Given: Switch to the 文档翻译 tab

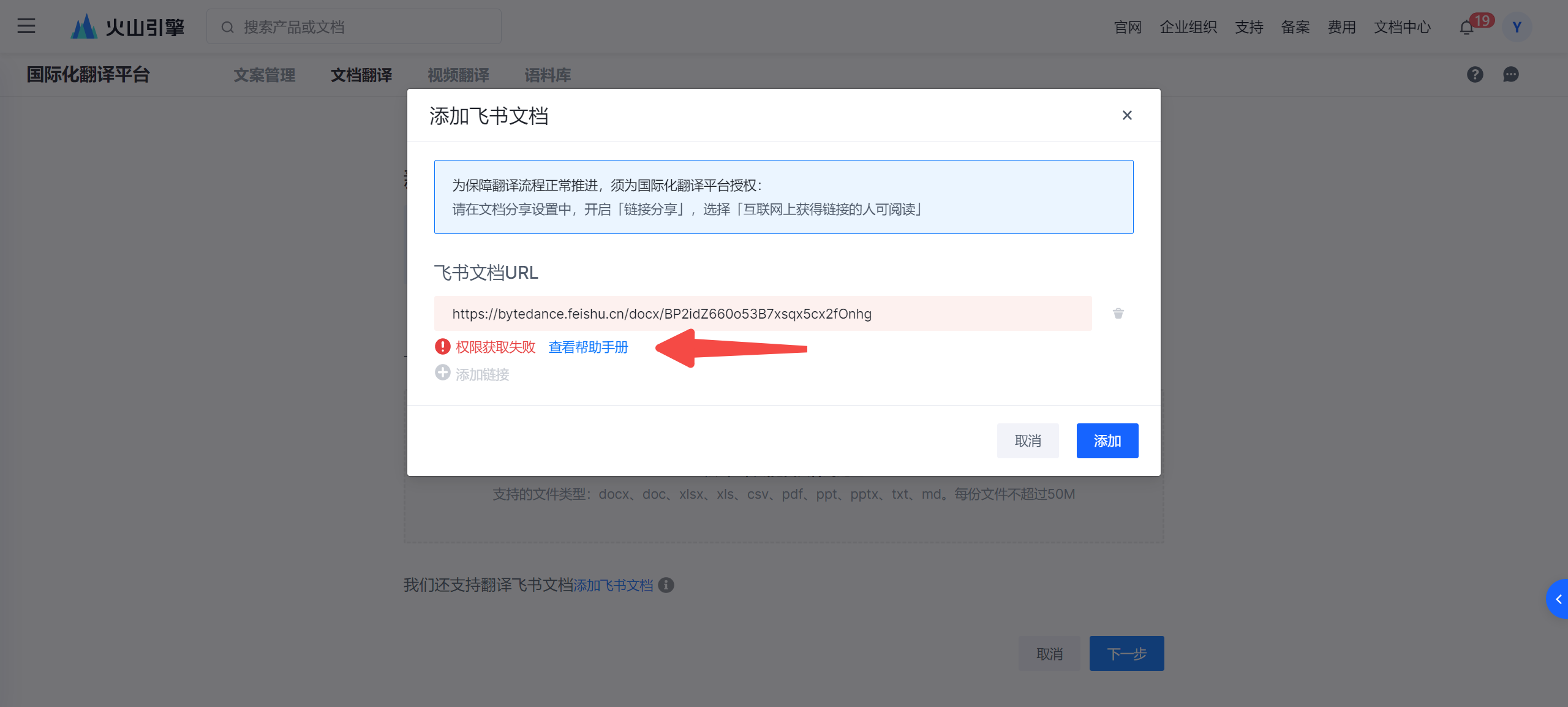Looking at the screenshot, I should tap(361, 75).
